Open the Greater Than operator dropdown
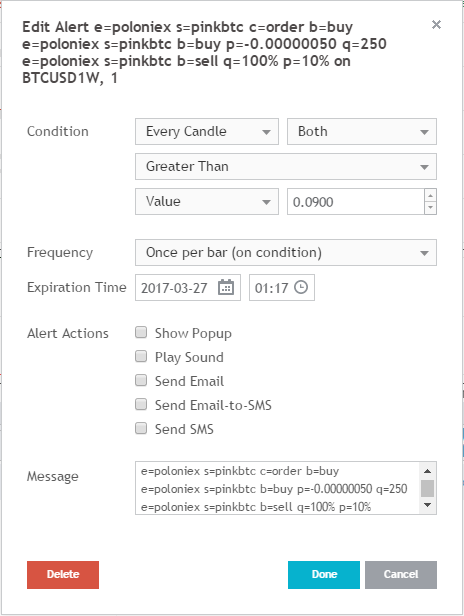 [x=286, y=167]
